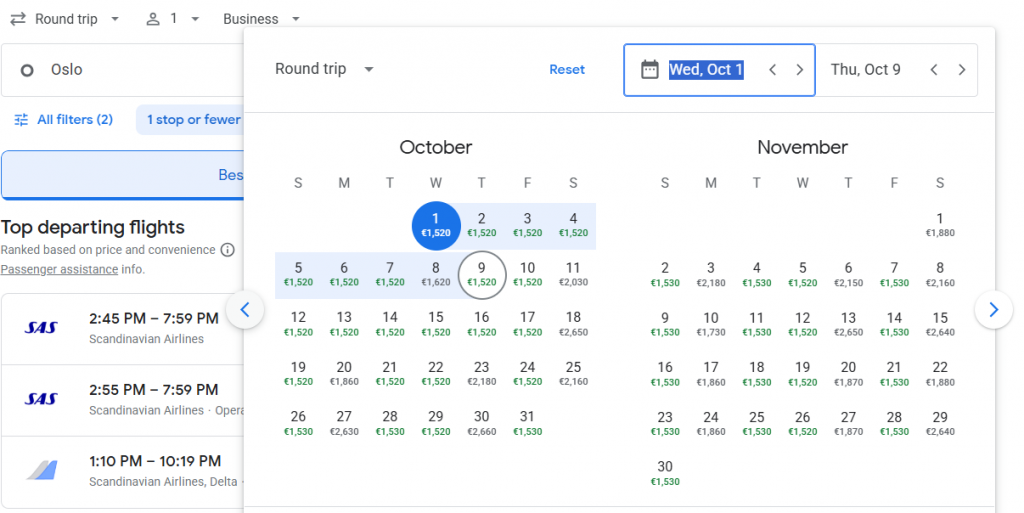Screen dimensions: 1024x513
Task: Select the 2:45 PM – 7:59 PM flight
Action: 123,329
